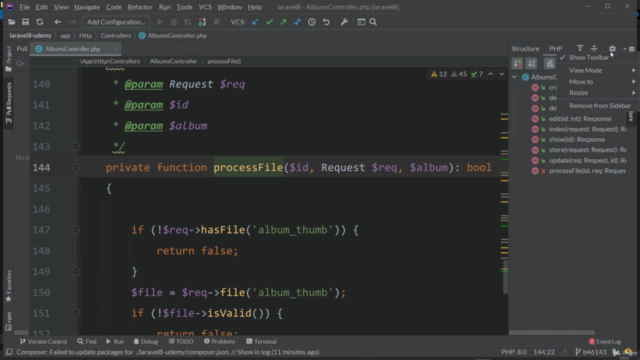640x360 pixels.
Task: Select edit(id: int): Response method
Action: coord(580,119)
